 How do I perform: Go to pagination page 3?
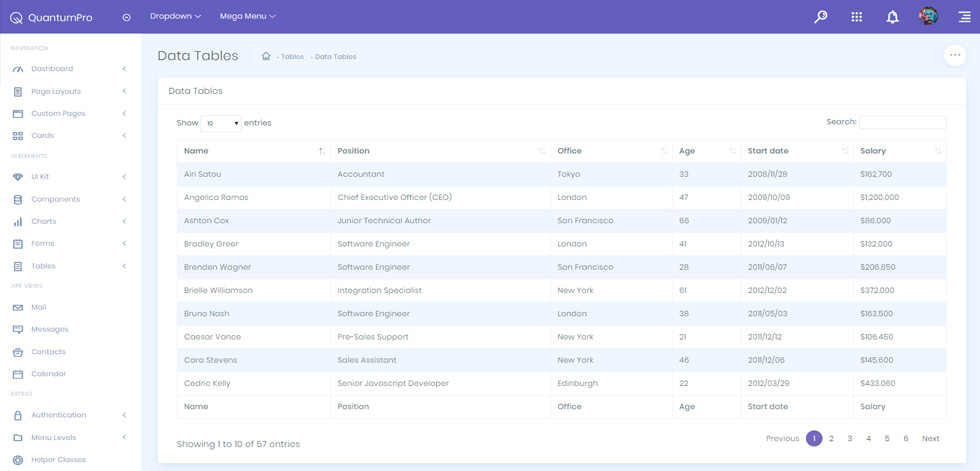coord(850,439)
